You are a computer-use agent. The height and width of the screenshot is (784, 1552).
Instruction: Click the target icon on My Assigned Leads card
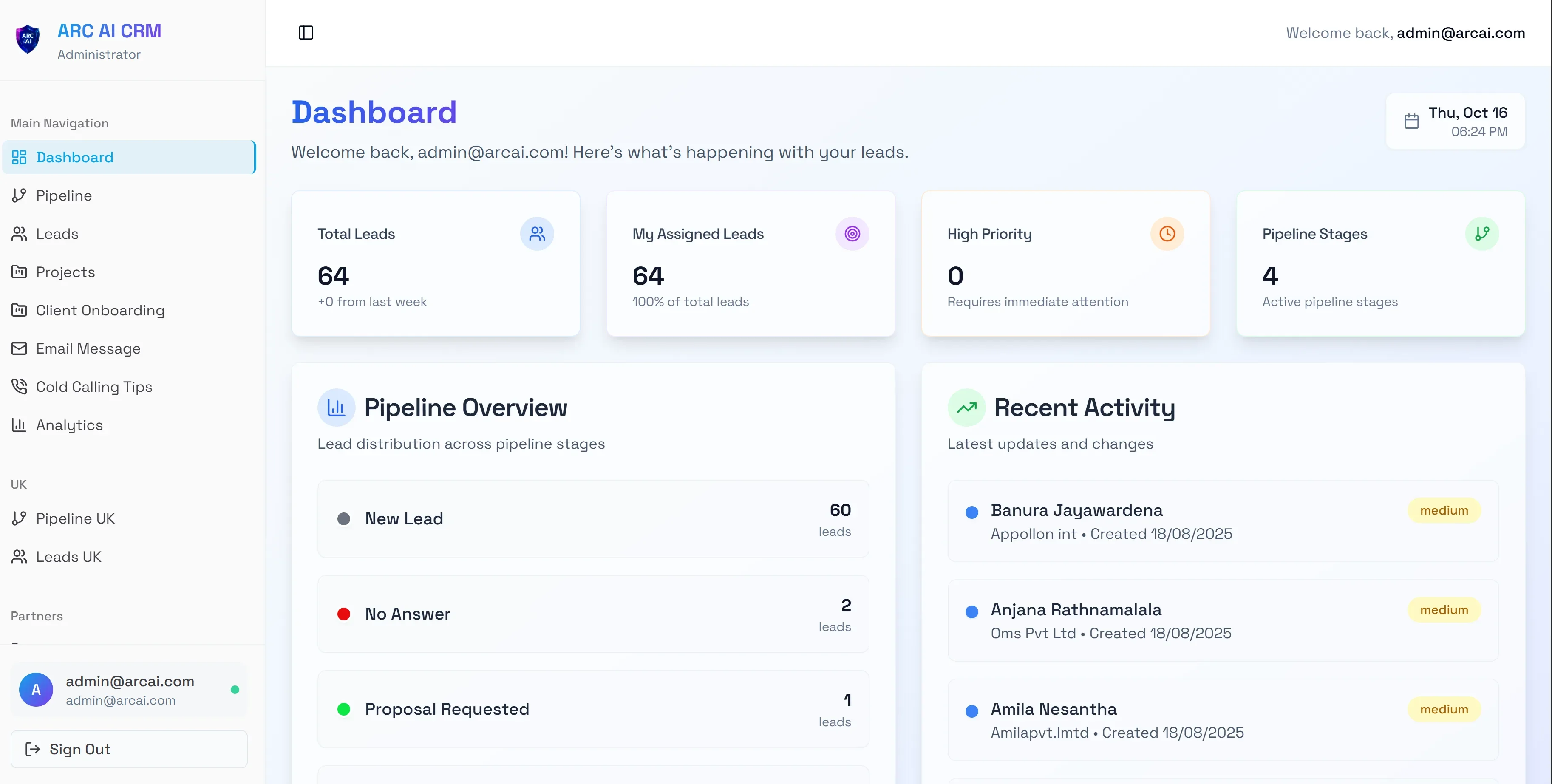point(852,234)
